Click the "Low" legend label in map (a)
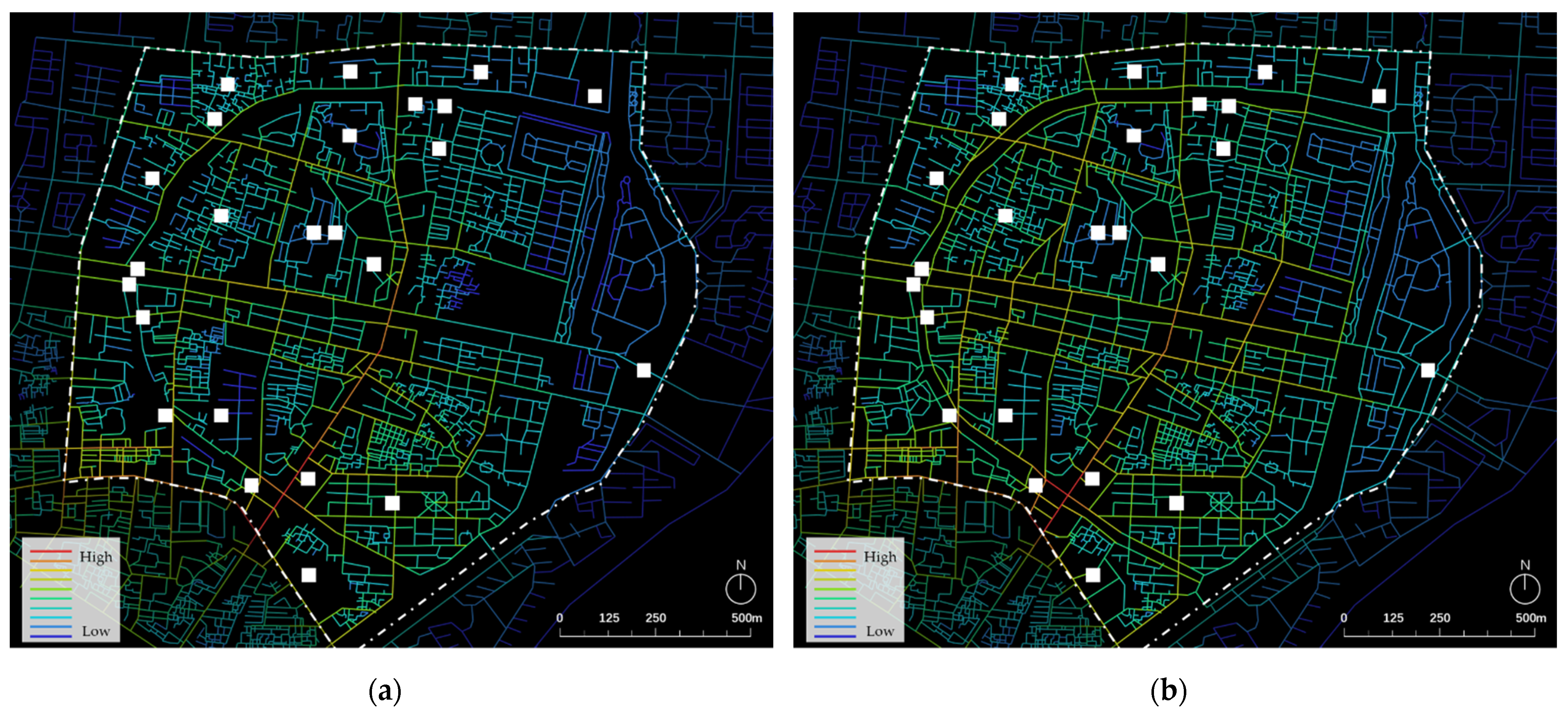This screenshot has height=714, width=1568. coord(96,631)
